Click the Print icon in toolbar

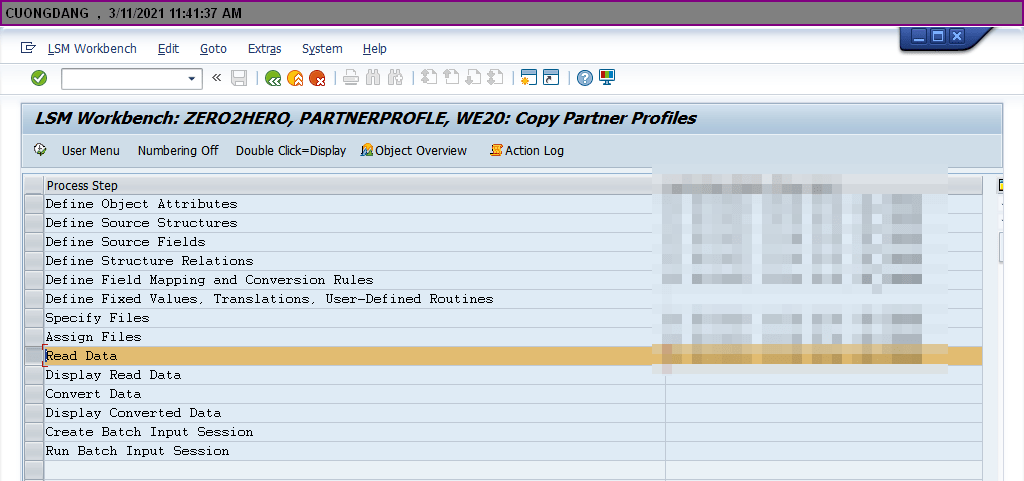[x=351, y=78]
